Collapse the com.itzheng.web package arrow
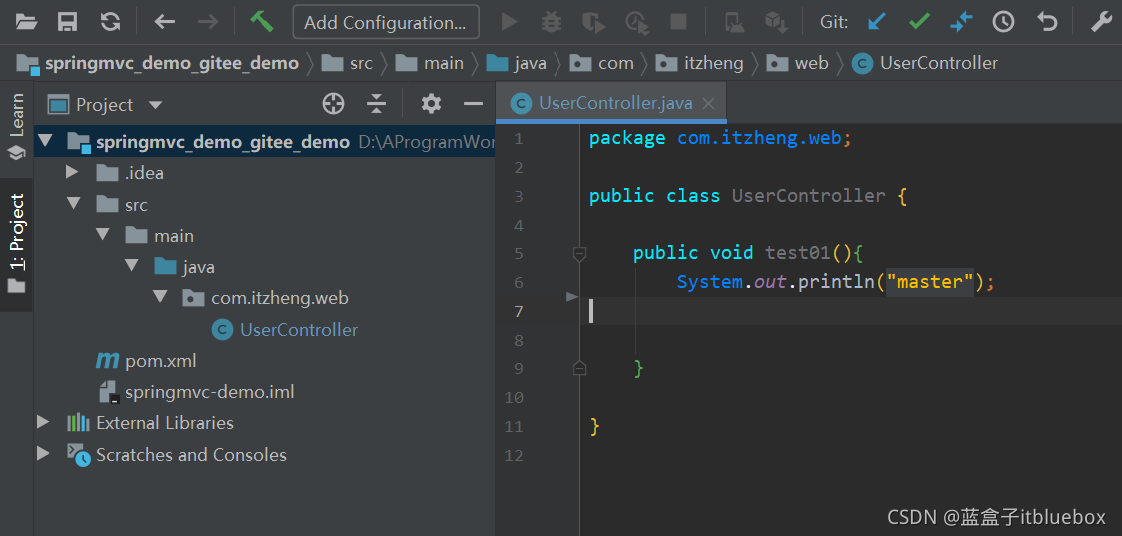The image size is (1122, 536). point(159,298)
